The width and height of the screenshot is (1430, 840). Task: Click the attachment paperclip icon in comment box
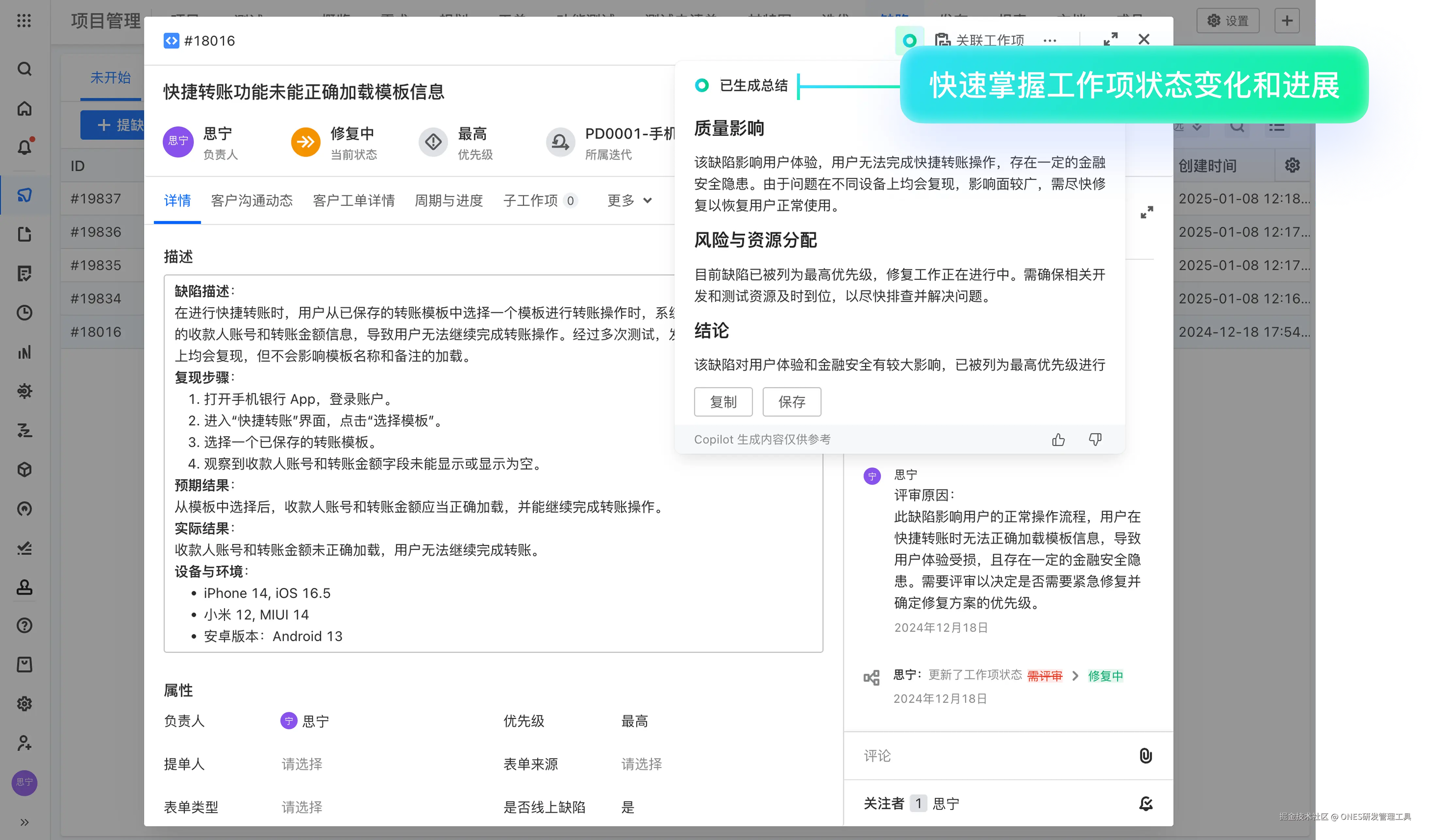click(1145, 755)
